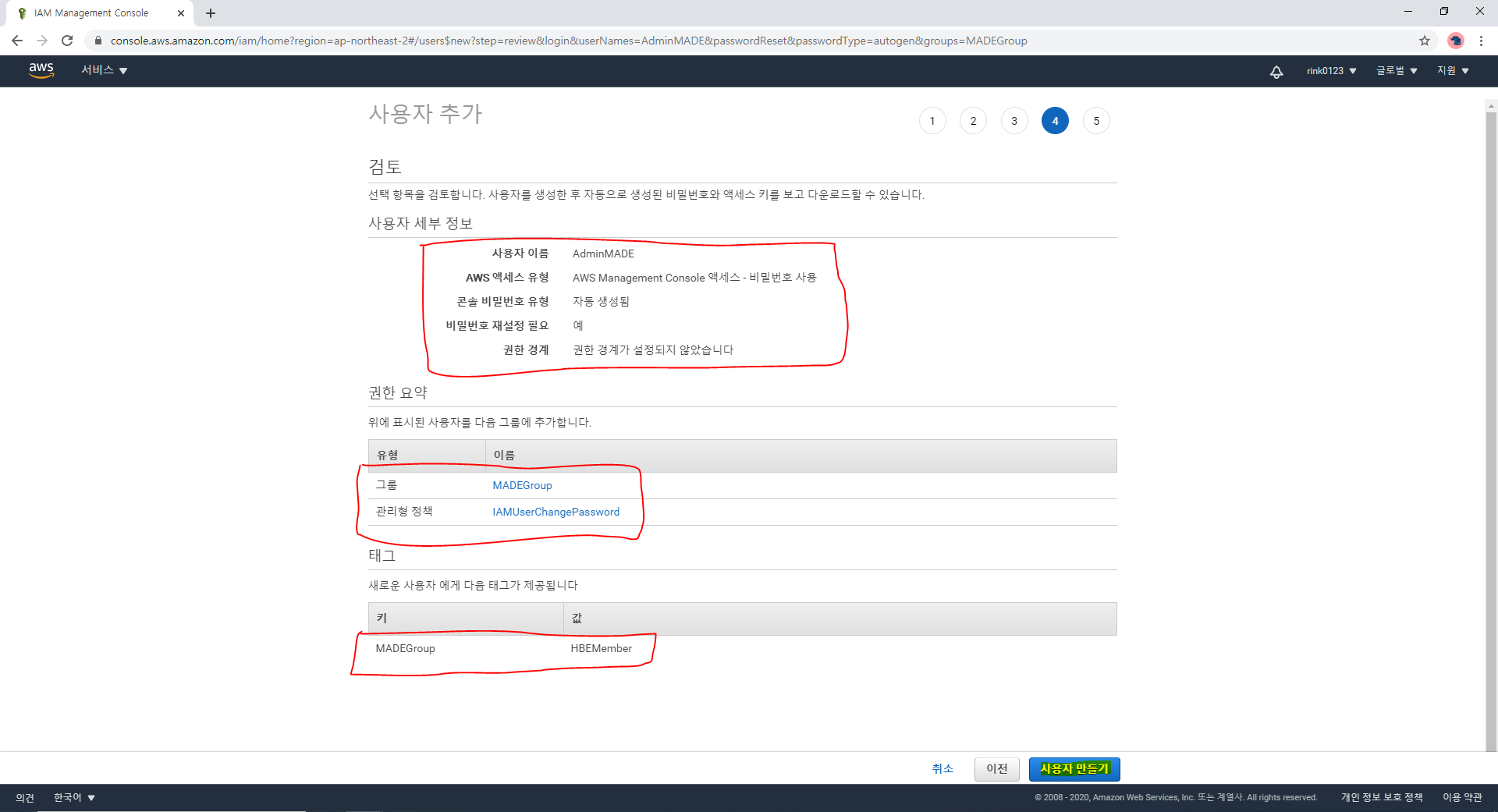Open the 글로벌 region dropdown
The image size is (1498, 812).
coord(1397,71)
